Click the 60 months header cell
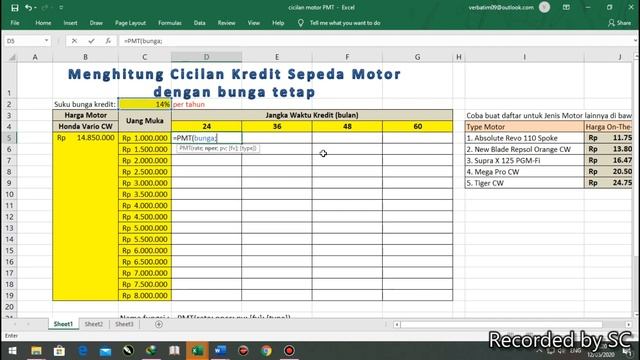 pyautogui.click(x=418, y=127)
